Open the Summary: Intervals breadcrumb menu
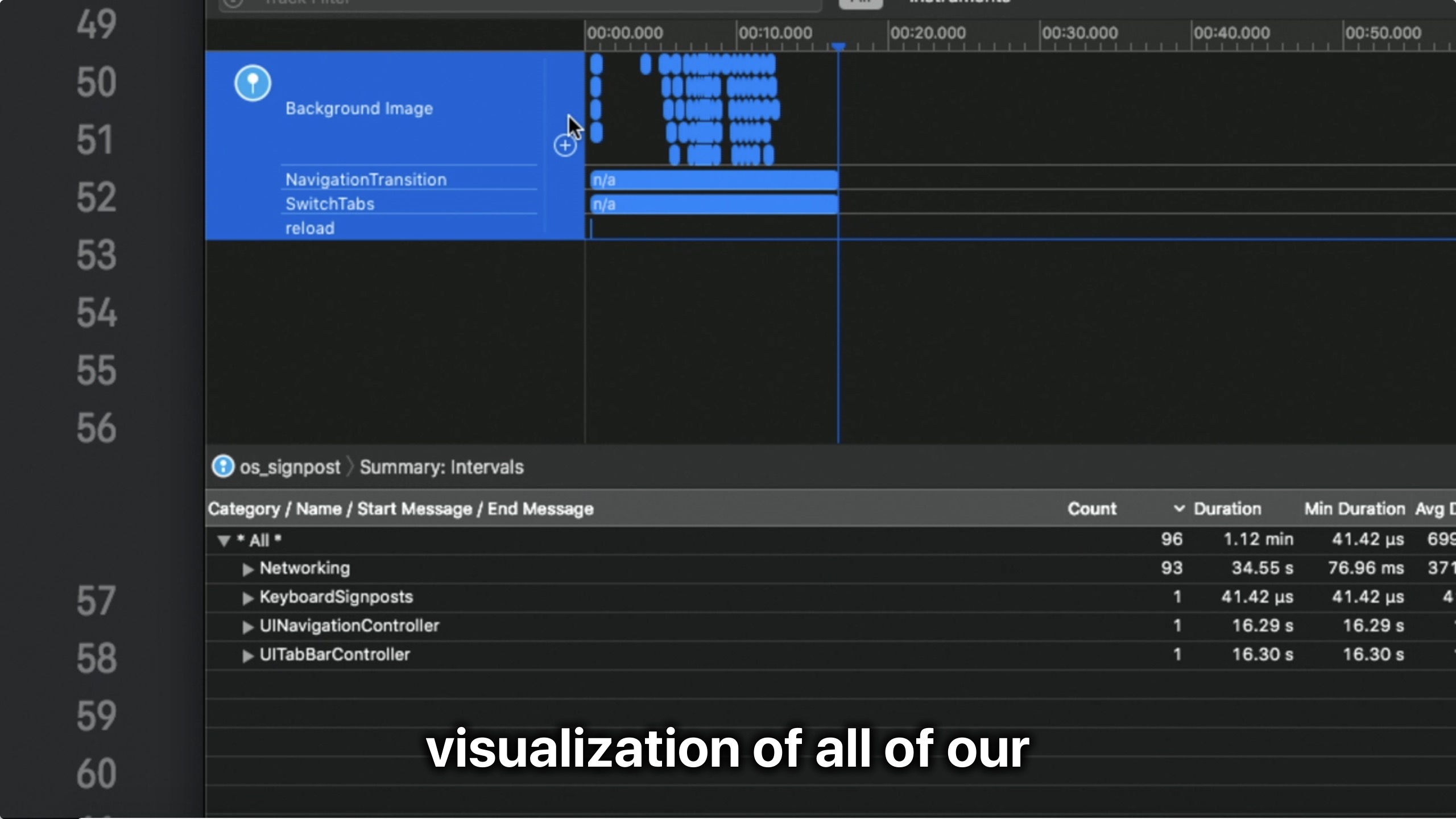The image size is (1456, 819). pos(441,467)
